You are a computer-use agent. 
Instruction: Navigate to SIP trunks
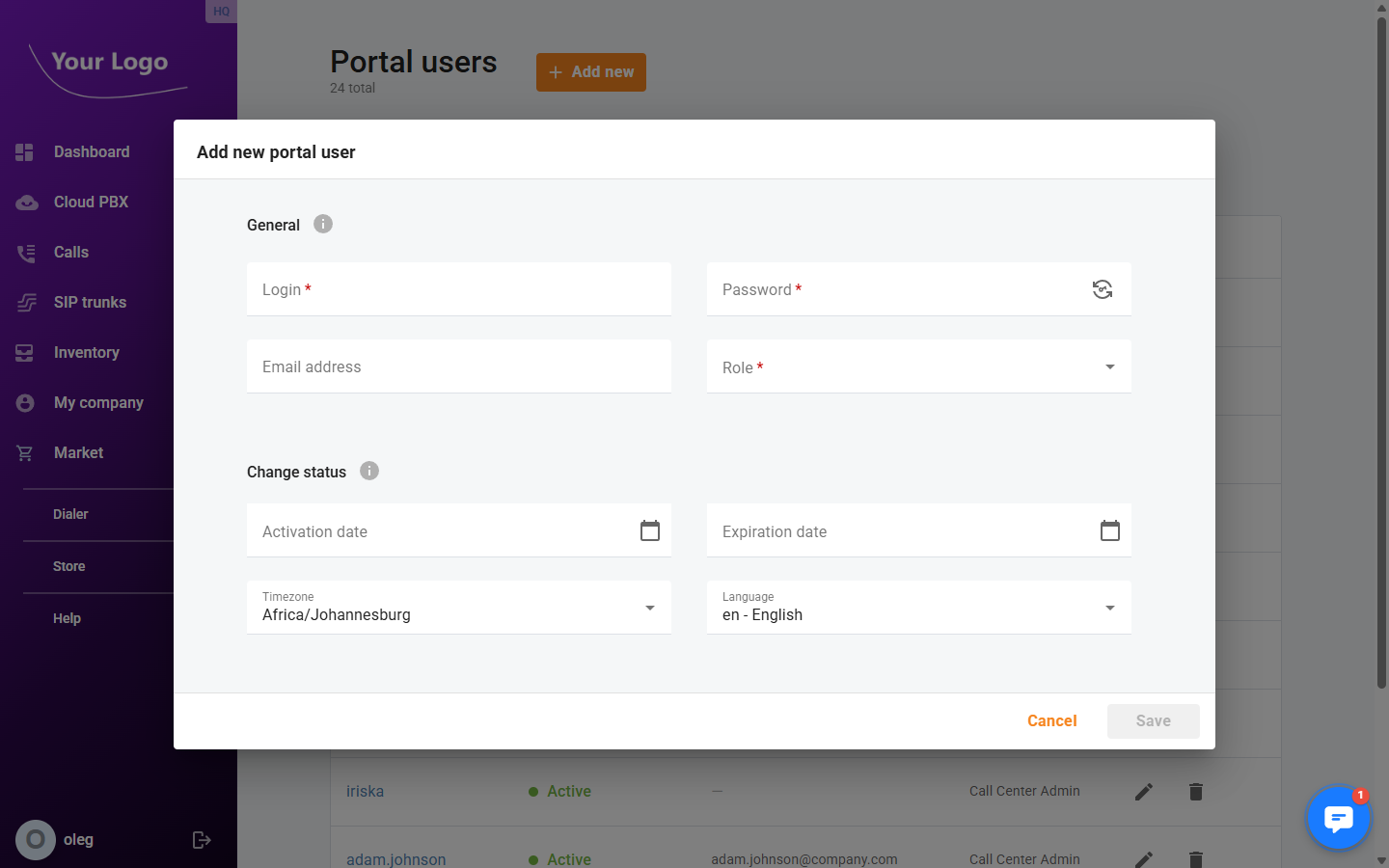click(x=90, y=302)
